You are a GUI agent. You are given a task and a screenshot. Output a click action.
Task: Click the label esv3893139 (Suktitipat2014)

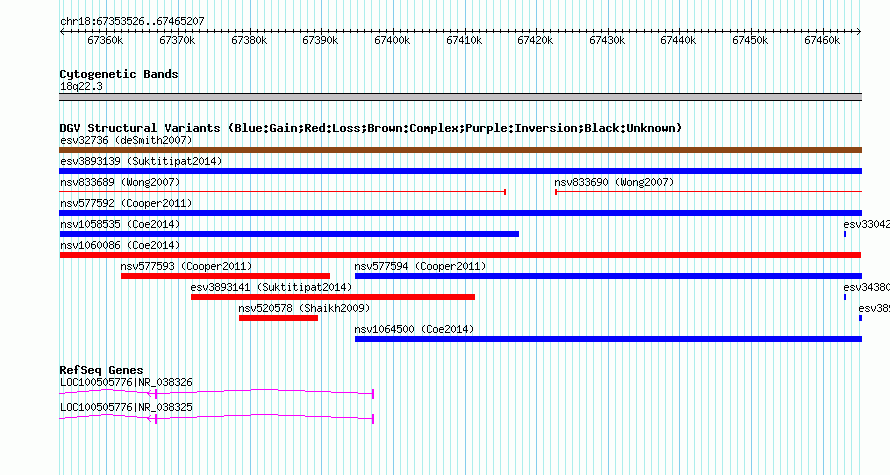point(141,161)
